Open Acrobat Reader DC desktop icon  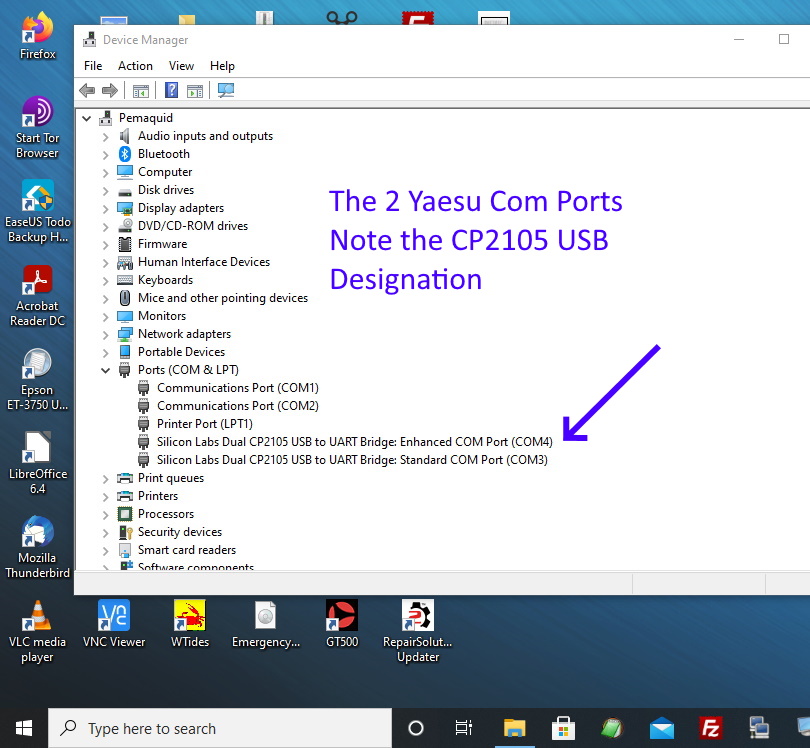point(37,294)
